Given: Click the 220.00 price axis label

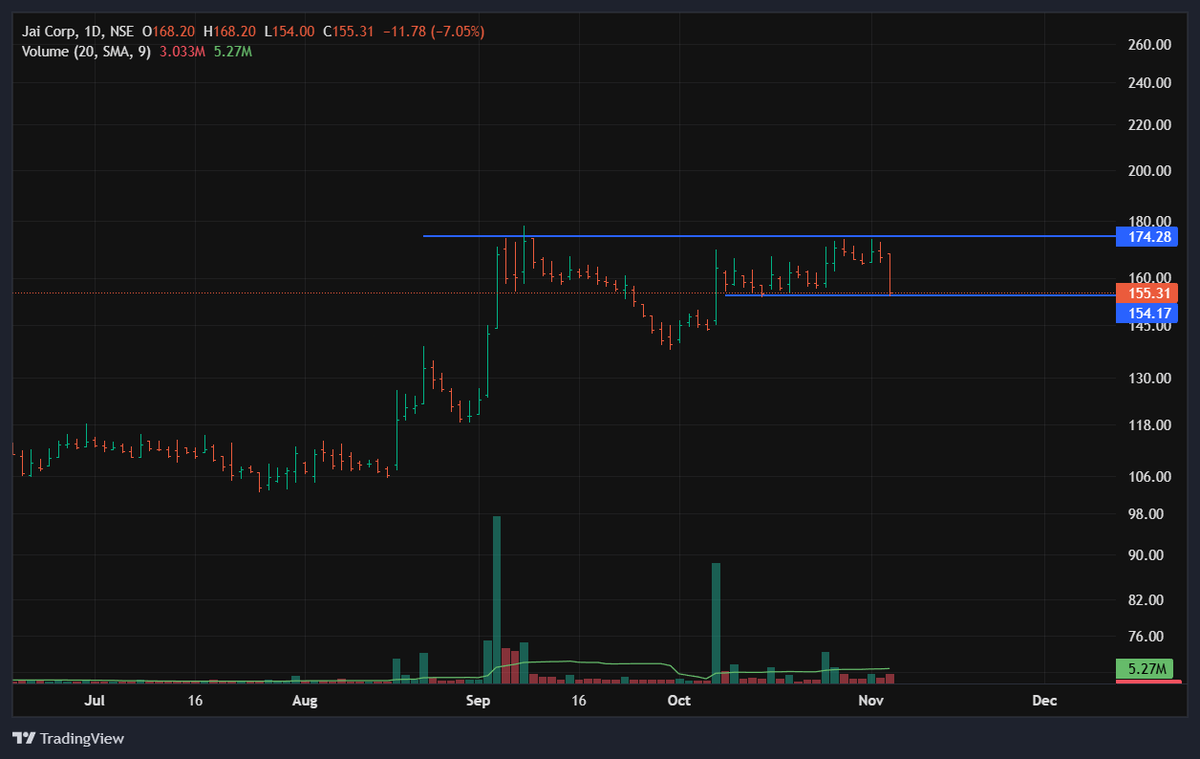Looking at the screenshot, I should pyautogui.click(x=1149, y=126).
